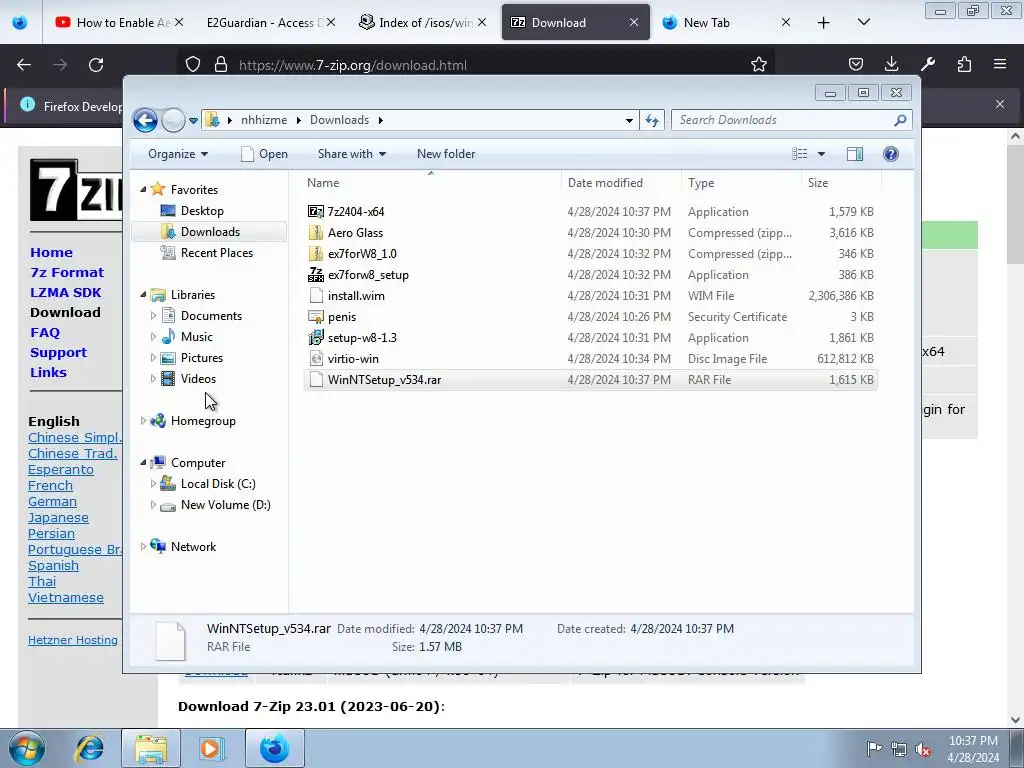Screen dimensions: 1024x768
Task: Collapse the Favorites tree group
Action: coord(143,189)
